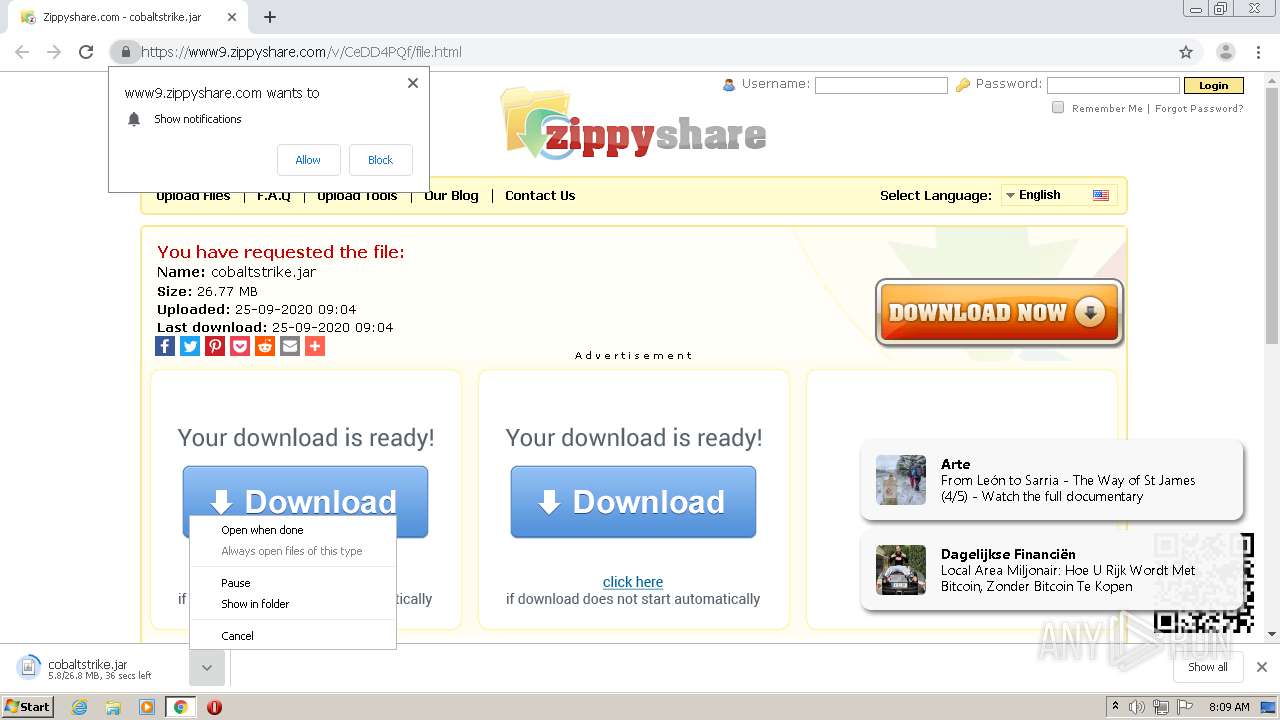Reload the page
The width and height of the screenshot is (1280, 720).
[x=86, y=52]
